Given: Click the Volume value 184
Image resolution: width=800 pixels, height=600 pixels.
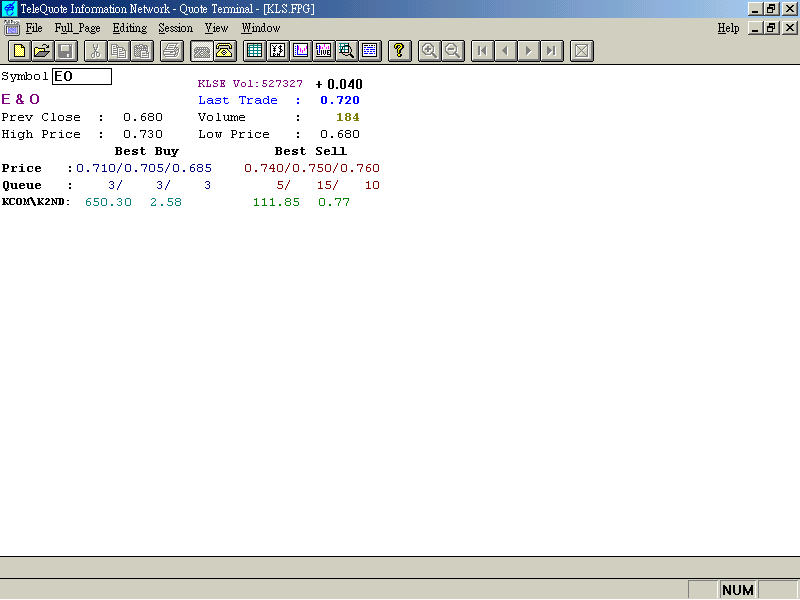Looking at the screenshot, I should pyautogui.click(x=347, y=117).
